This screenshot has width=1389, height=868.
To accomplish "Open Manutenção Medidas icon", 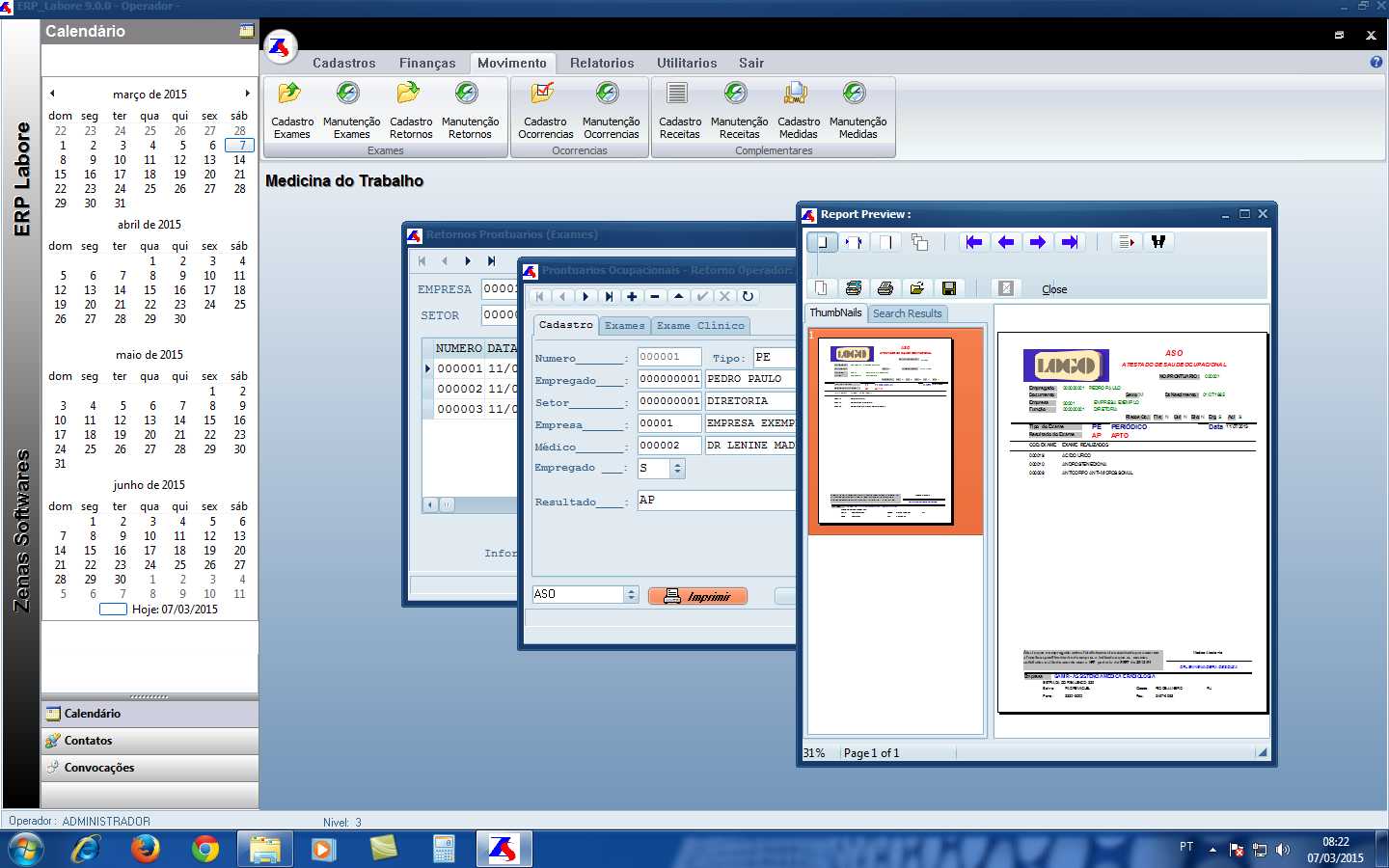I will pyautogui.click(x=858, y=110).
